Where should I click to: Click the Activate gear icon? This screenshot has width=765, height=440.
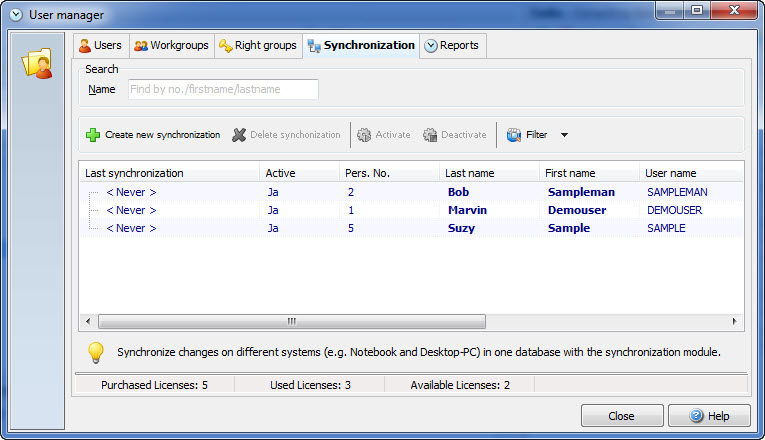(364, 135)
